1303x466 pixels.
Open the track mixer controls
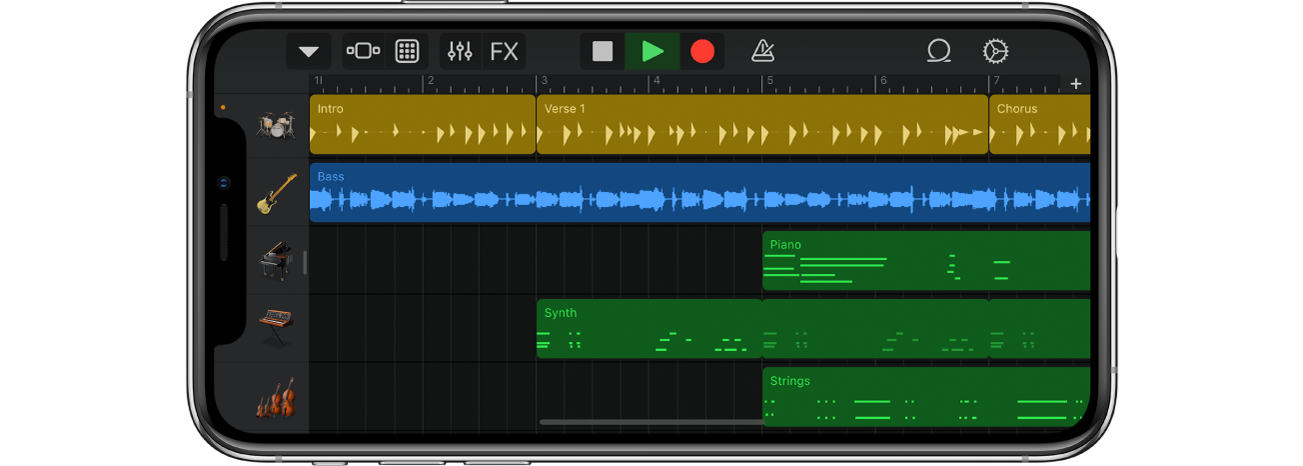pyautogui.click(x=460, y=51)
